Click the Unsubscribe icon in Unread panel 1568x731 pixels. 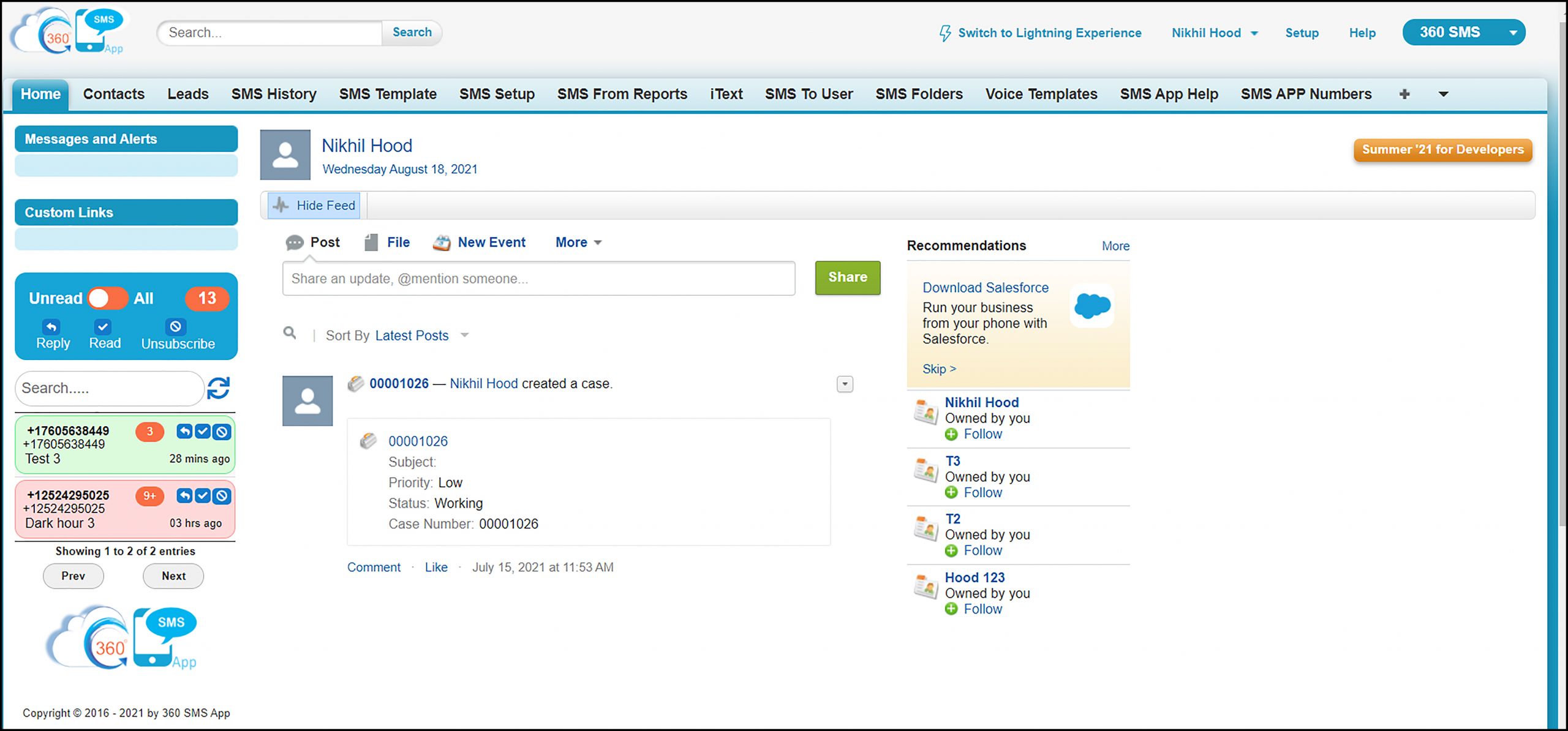[175, 326]
